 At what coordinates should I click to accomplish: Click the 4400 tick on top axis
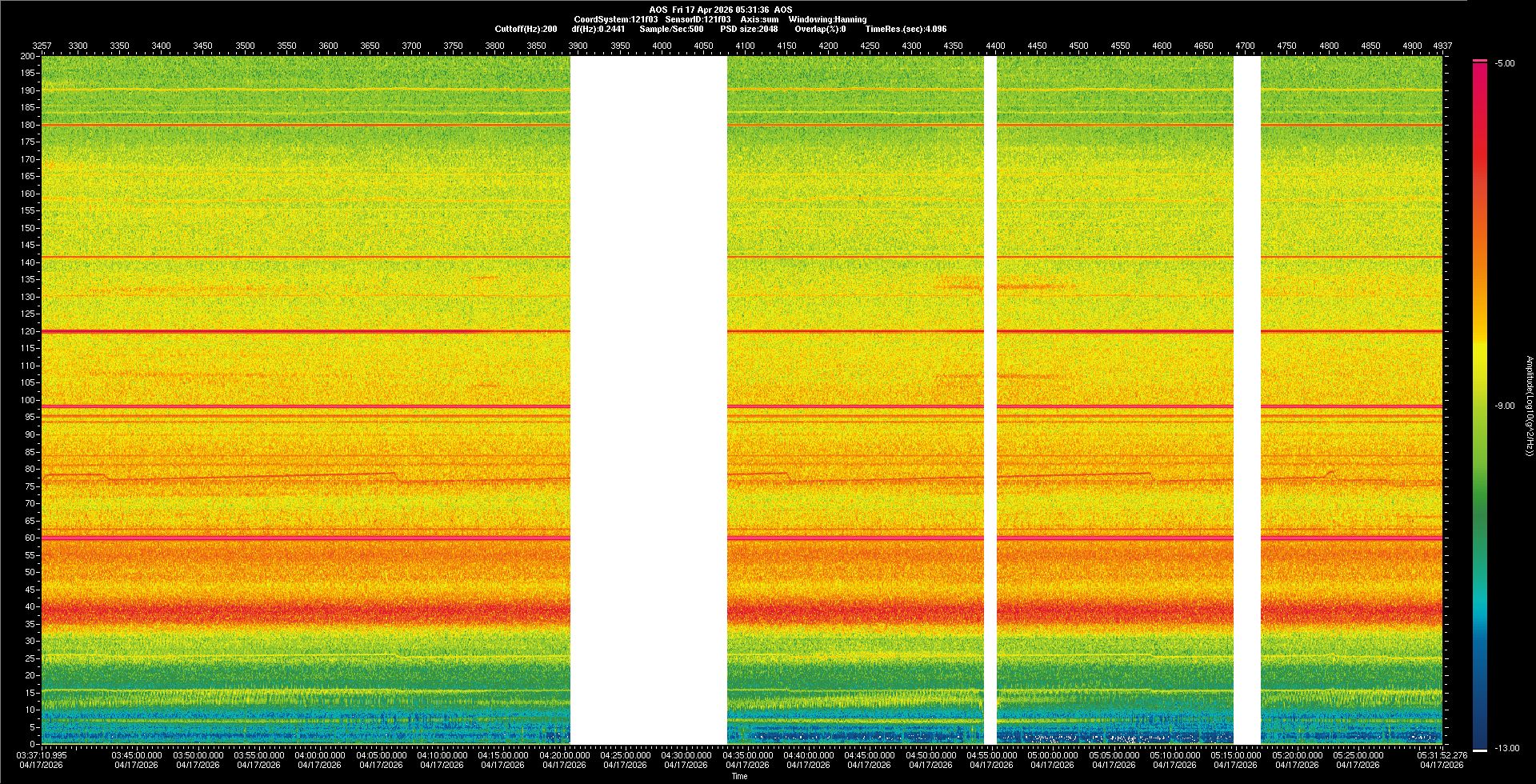[995, 46]
